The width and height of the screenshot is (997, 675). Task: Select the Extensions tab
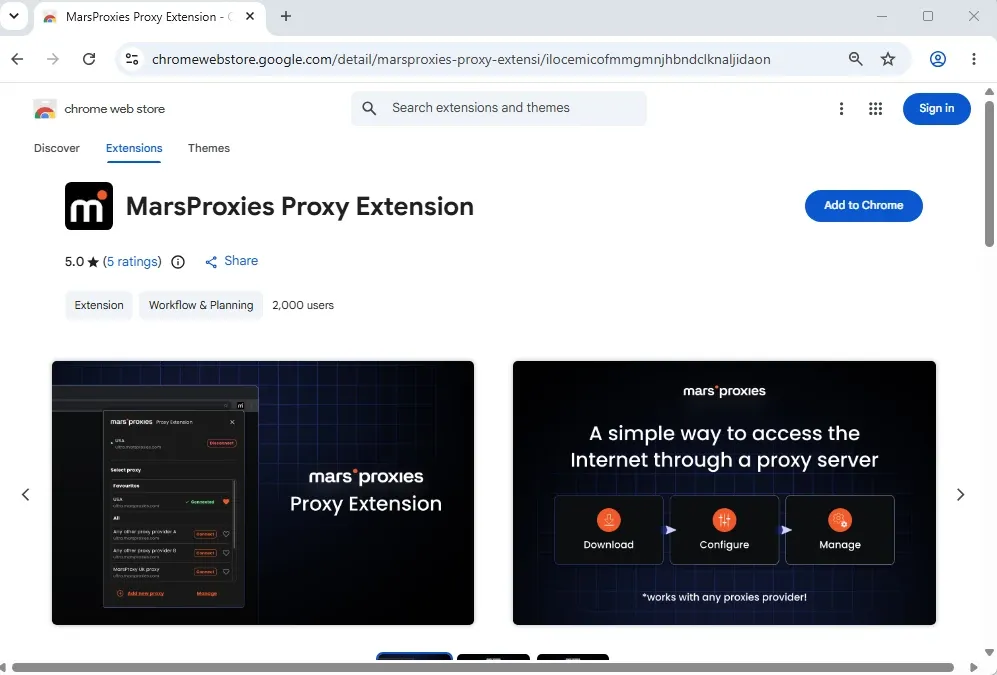point(134,148)
